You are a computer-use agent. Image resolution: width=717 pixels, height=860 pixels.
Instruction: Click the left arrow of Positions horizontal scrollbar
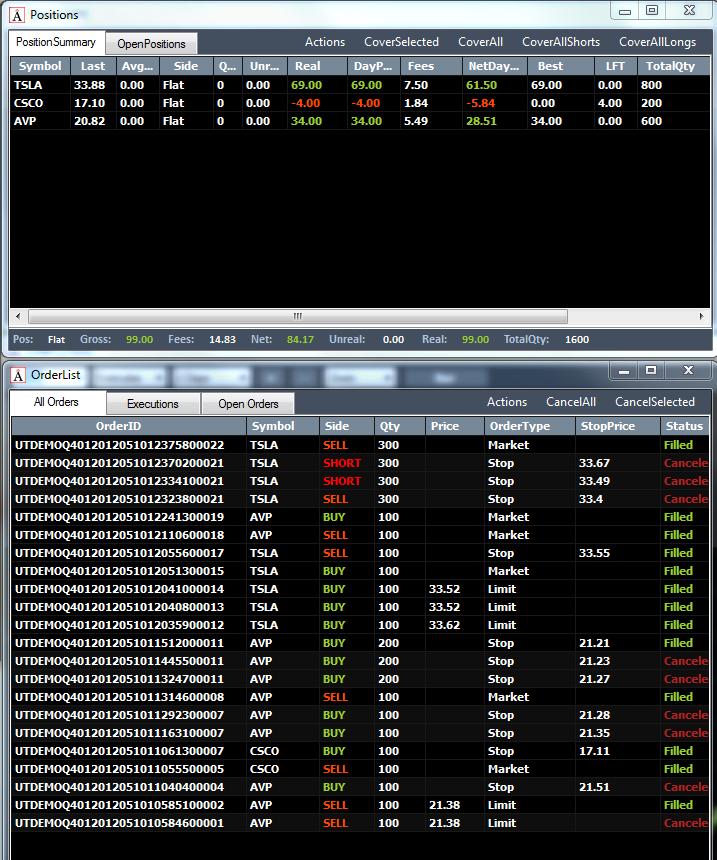(x=18, y=316)
